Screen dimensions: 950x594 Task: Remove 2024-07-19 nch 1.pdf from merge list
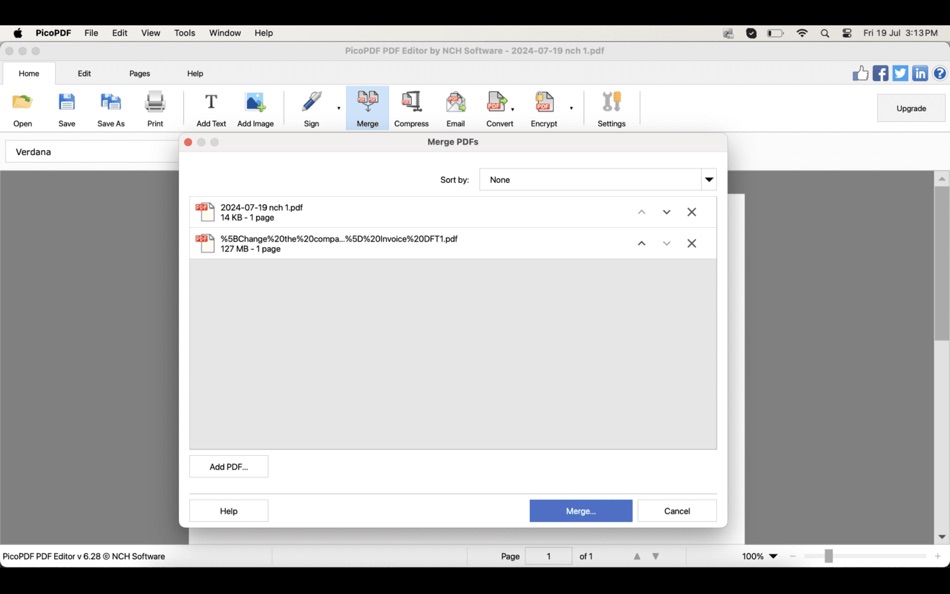click(x=691, y=212)
